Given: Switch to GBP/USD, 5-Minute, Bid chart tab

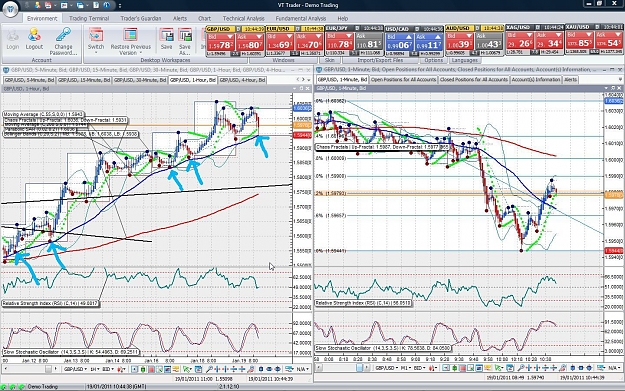Looking at the screenshot, I should point(29,80).
